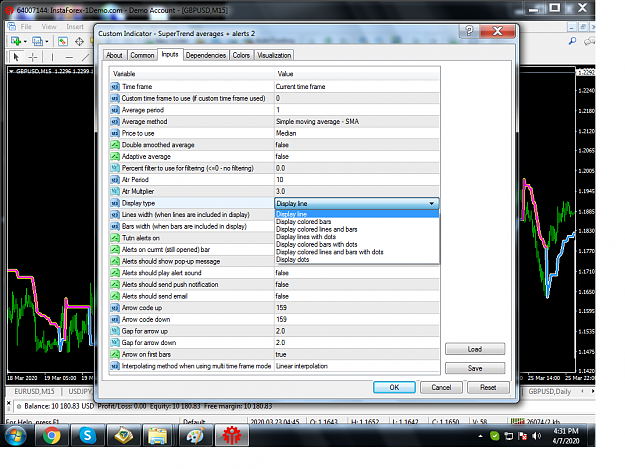Open Paint from taskbar

click(x=195, y=435)
